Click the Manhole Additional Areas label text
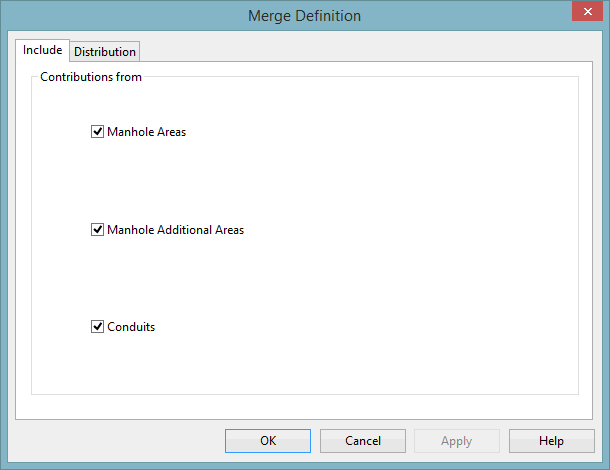Screen dimensions: 610x470 click(175, 230)
